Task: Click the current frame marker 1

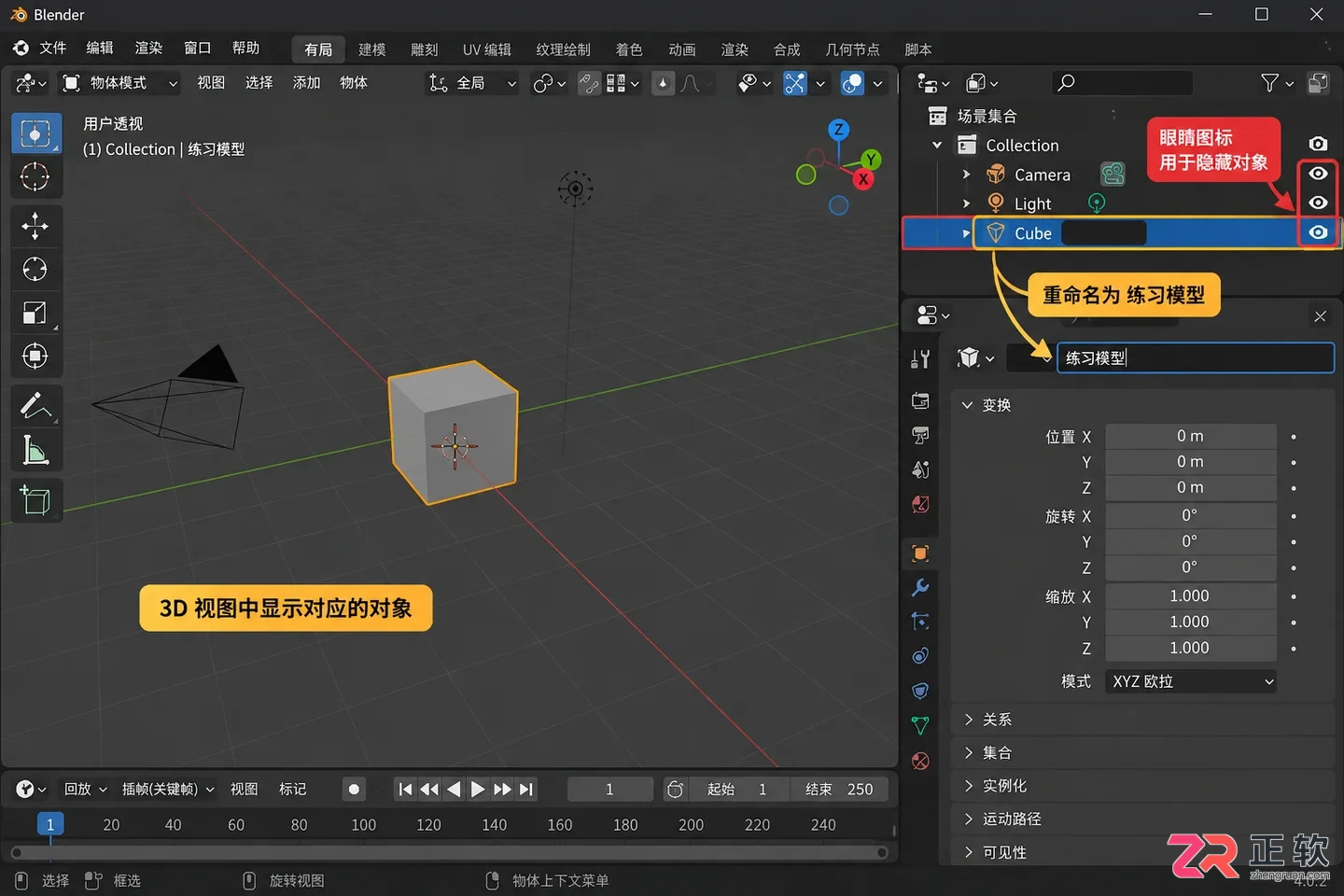Action: (50, 824)
